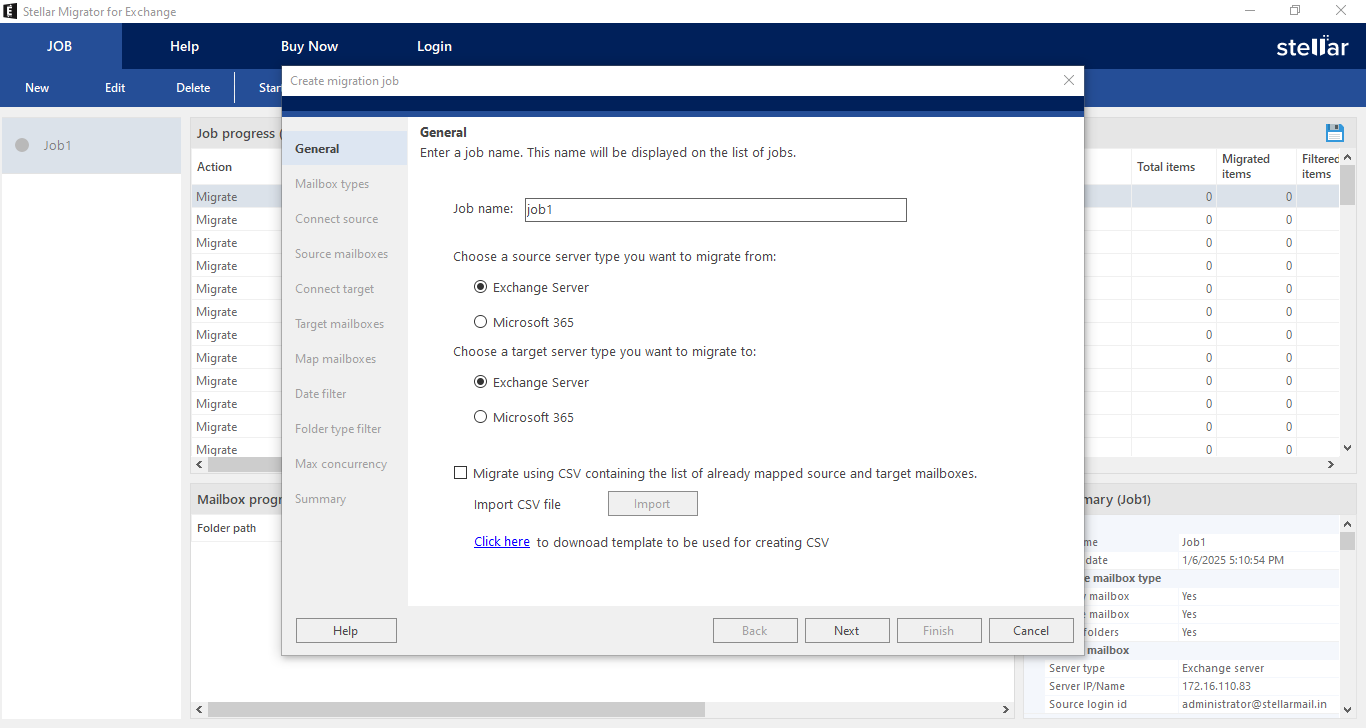Select Microsoft 365 as source type

pos(481,322)
